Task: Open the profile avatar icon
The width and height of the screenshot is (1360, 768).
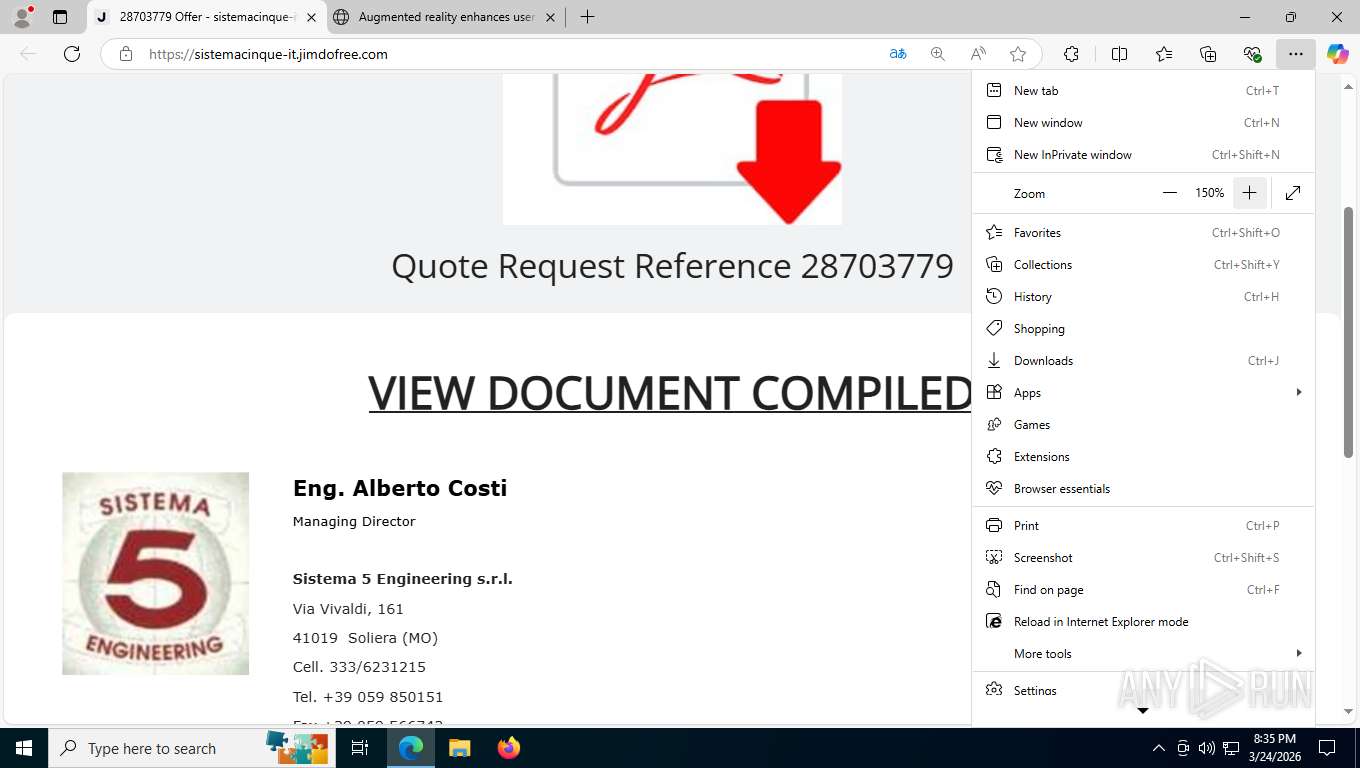Action: tap(21, 17)
